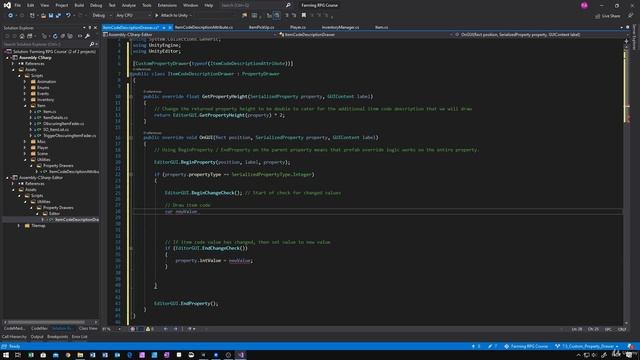Click the Solution Explorer refresh icon
The width and height of the screenshot is (640, 360).
pos(55,36)
